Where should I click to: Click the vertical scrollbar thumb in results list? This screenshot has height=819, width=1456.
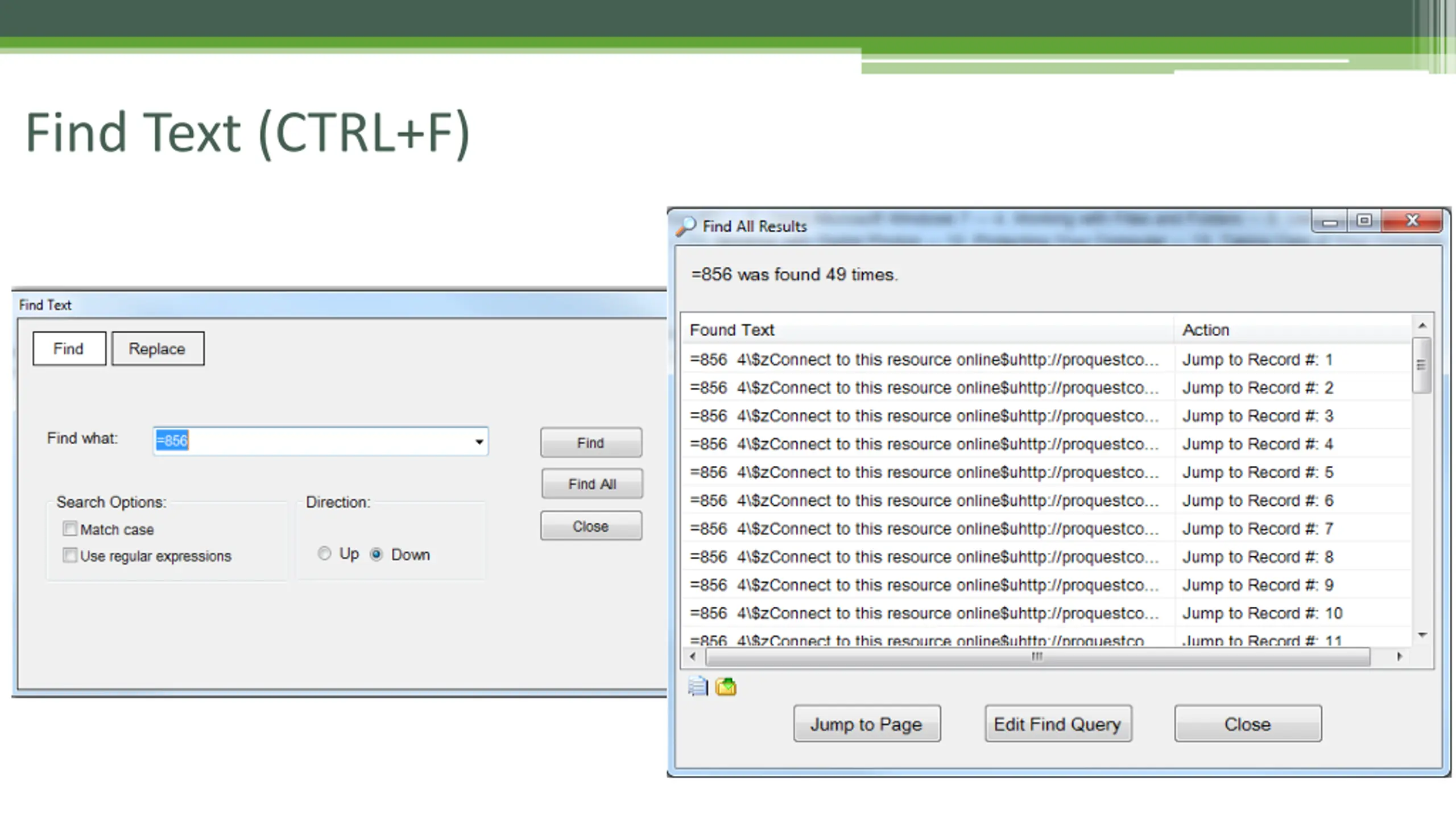[x=1421, y=365]
